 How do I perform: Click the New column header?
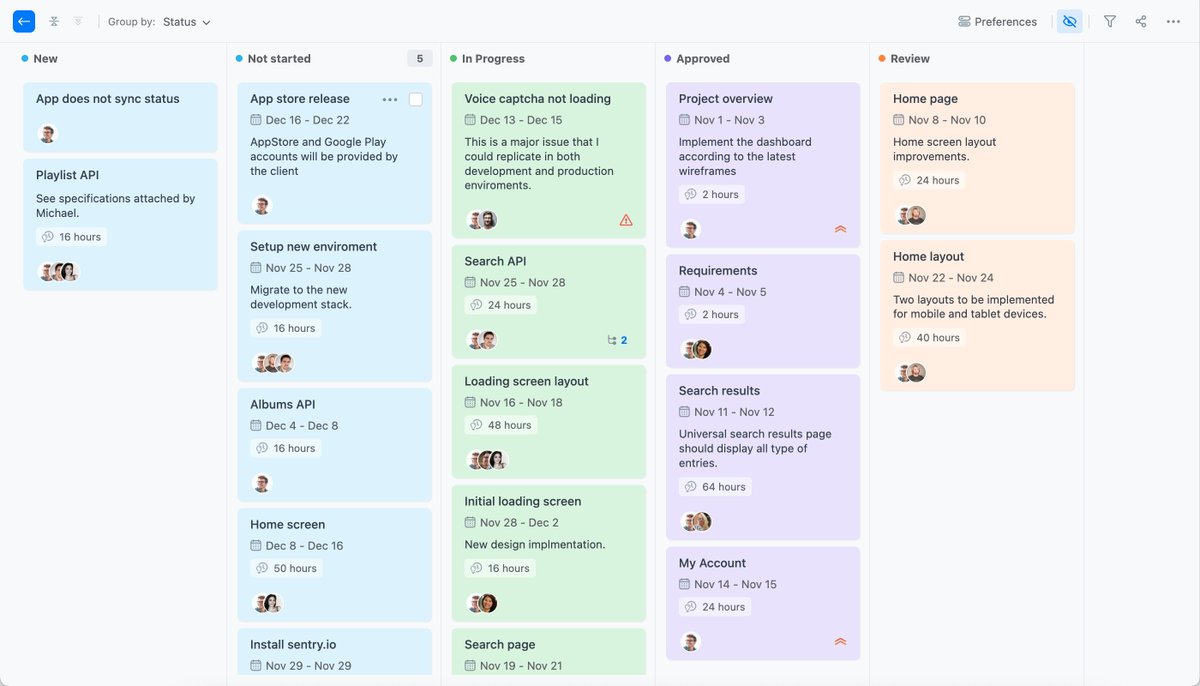click(x=45, y=59)
